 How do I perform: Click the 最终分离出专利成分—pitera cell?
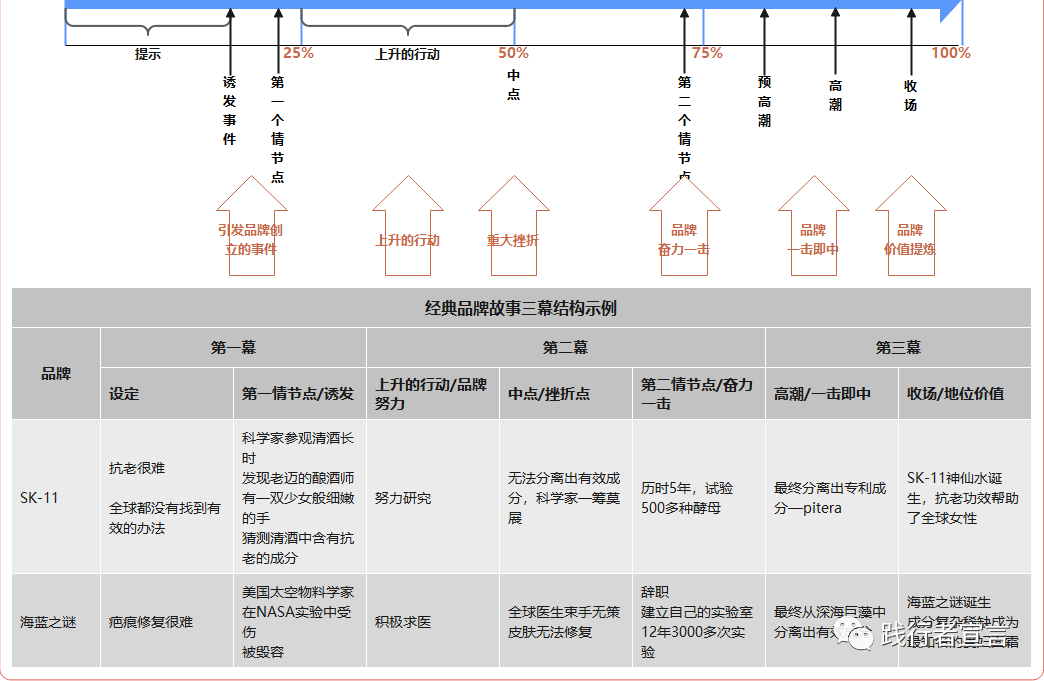point(832,497)
